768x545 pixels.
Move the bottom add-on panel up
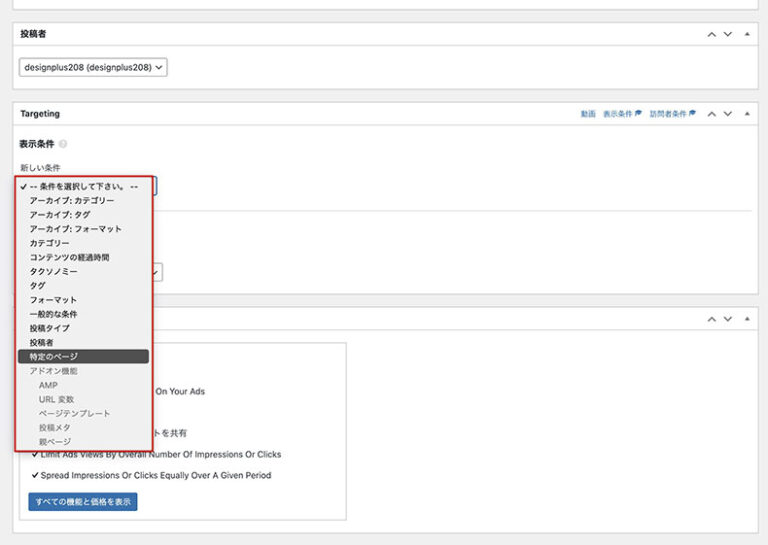[712, 319]
